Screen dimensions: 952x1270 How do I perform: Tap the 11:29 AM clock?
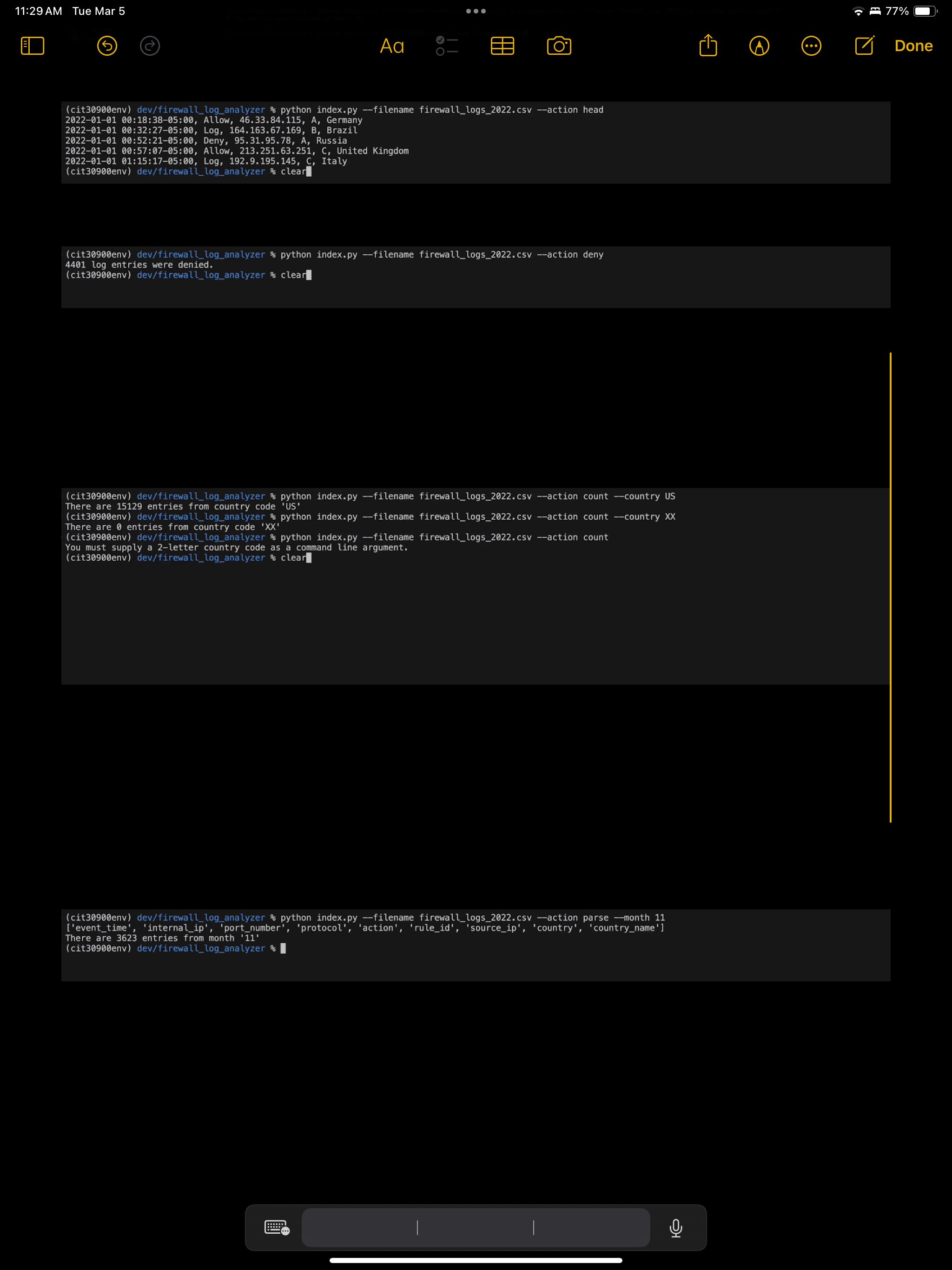(x=39, y=11)
